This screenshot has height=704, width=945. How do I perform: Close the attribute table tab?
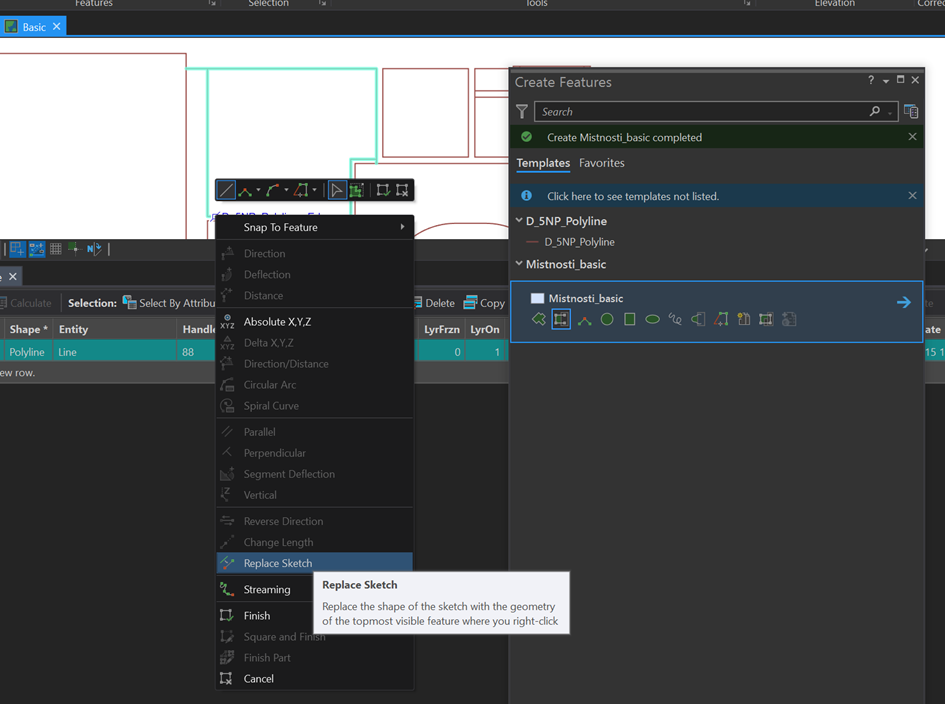coord(13,276)
